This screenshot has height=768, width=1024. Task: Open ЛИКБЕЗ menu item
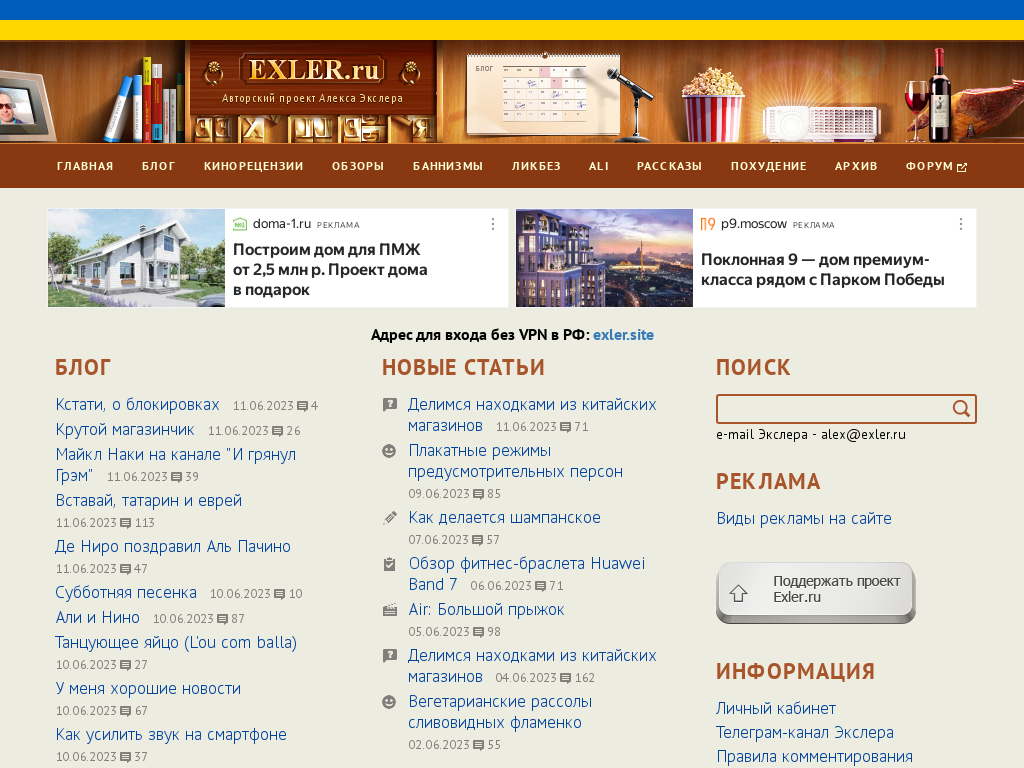click(536, 167)
